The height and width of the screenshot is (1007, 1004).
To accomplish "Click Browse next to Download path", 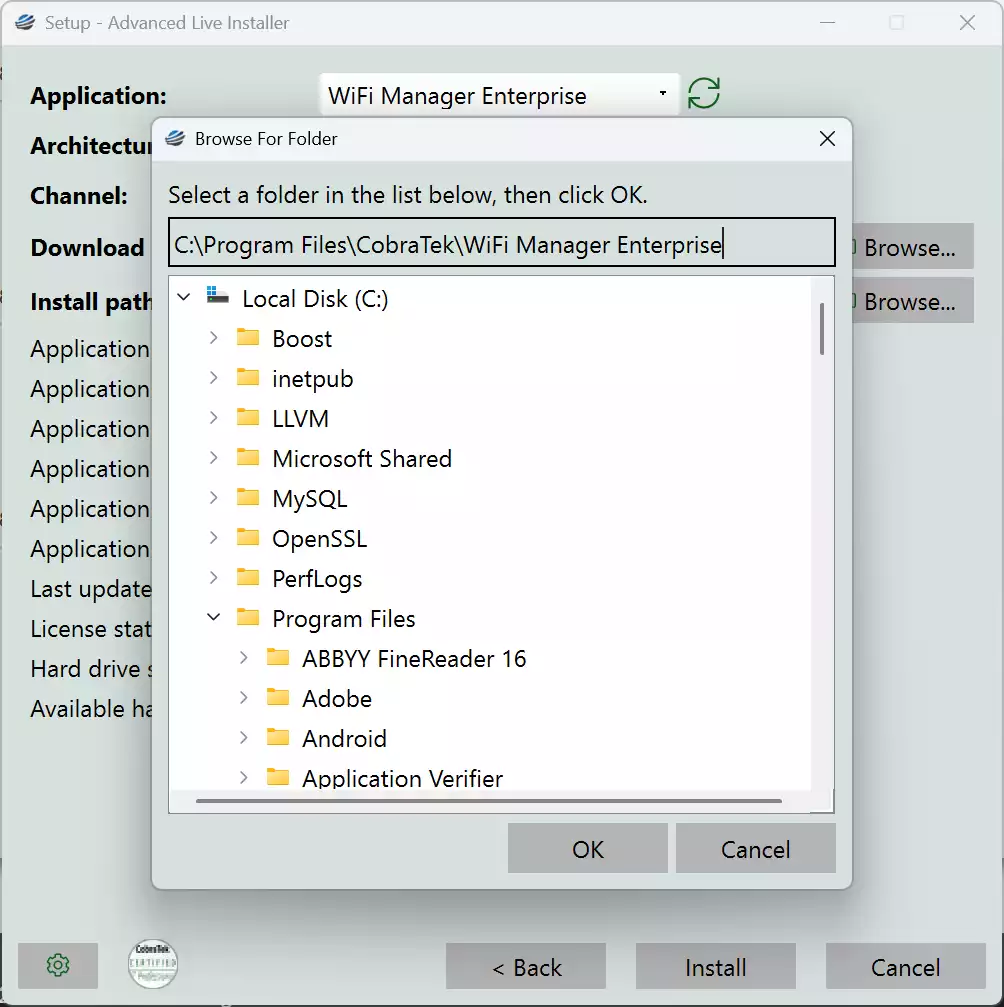I will tap(912, 247).
